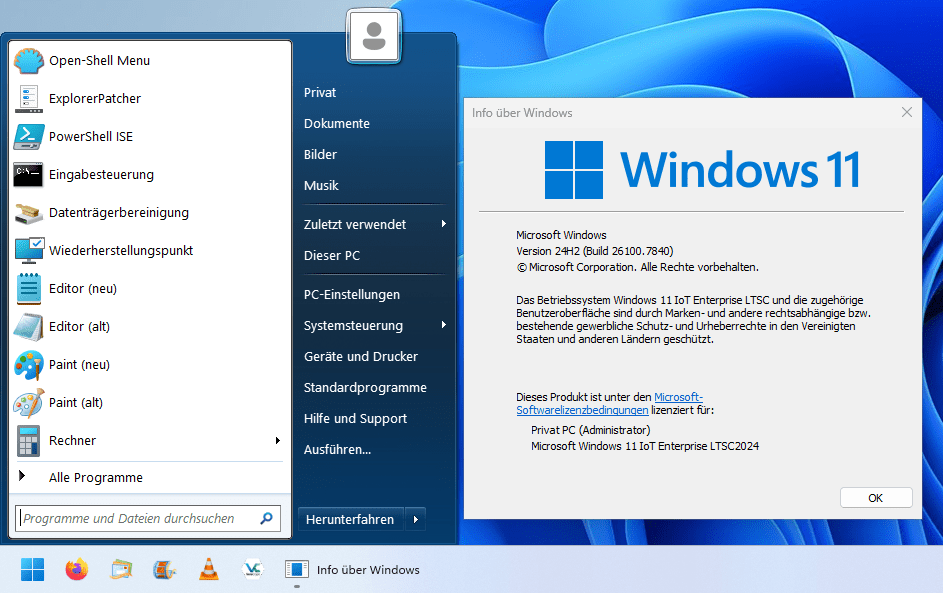
Task: Launch ExplorerPatcher from its icon
Action: click(x=28, y=99)
